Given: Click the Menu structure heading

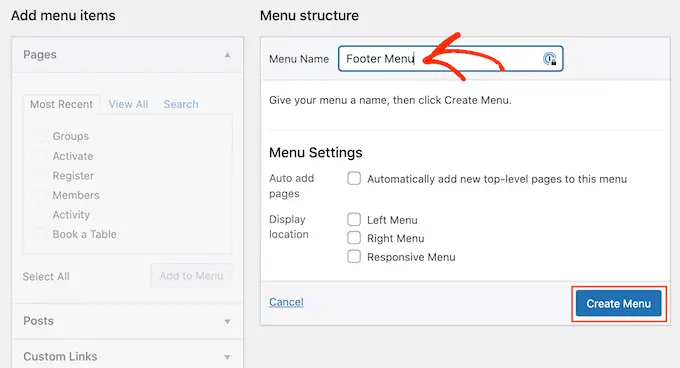Looking at the screenshot, I should (x=309, y=16).
